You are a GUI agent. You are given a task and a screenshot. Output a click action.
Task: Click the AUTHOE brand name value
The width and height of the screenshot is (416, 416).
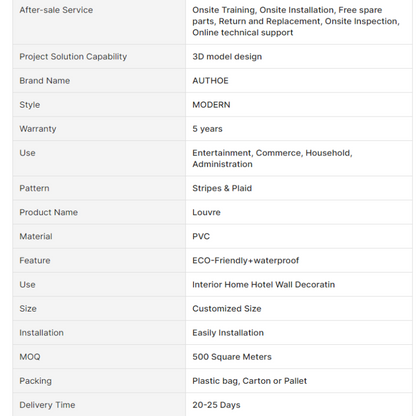click(210, 81)
